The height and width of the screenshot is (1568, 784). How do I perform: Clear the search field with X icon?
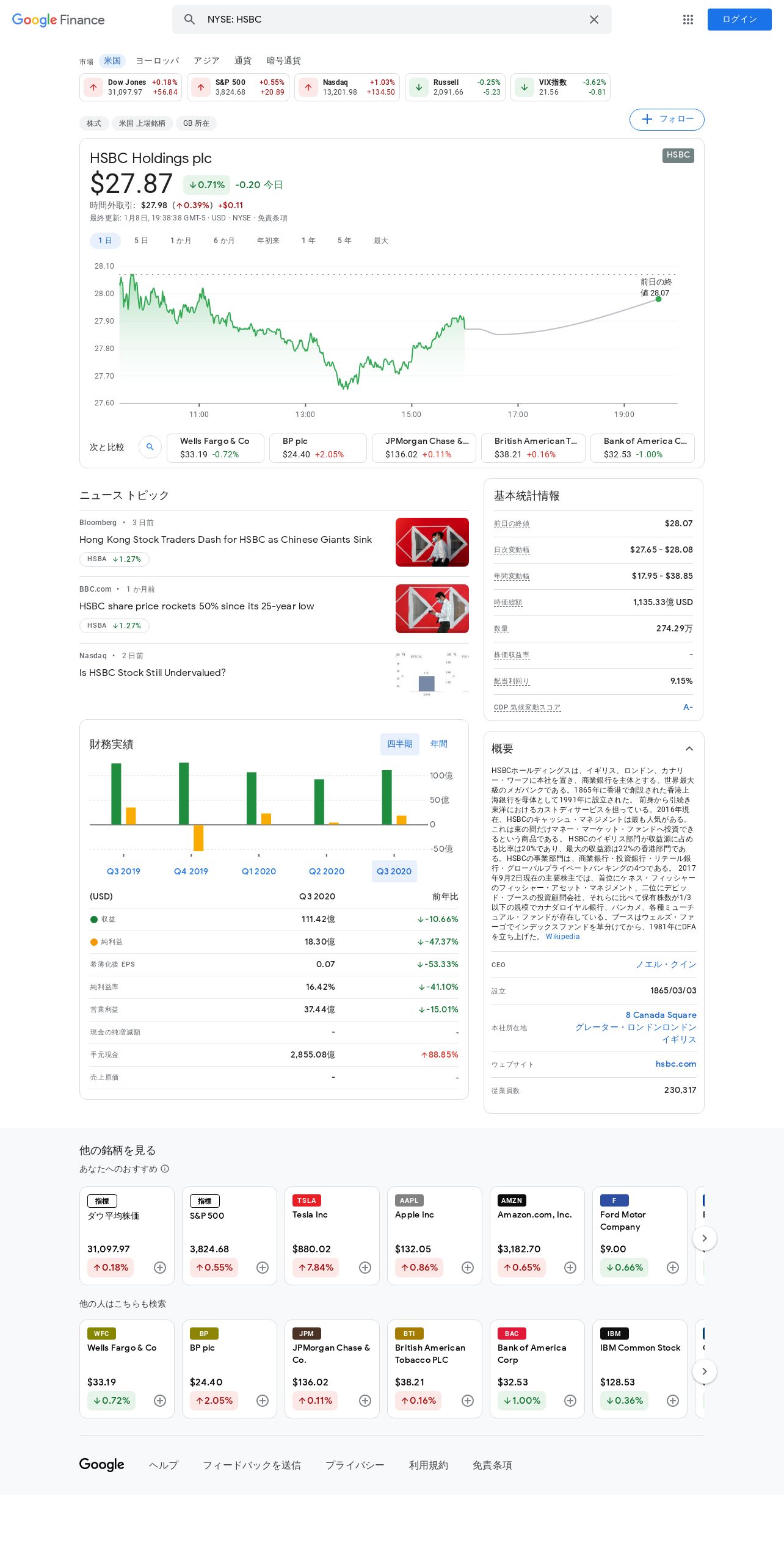tap(594, 20)
